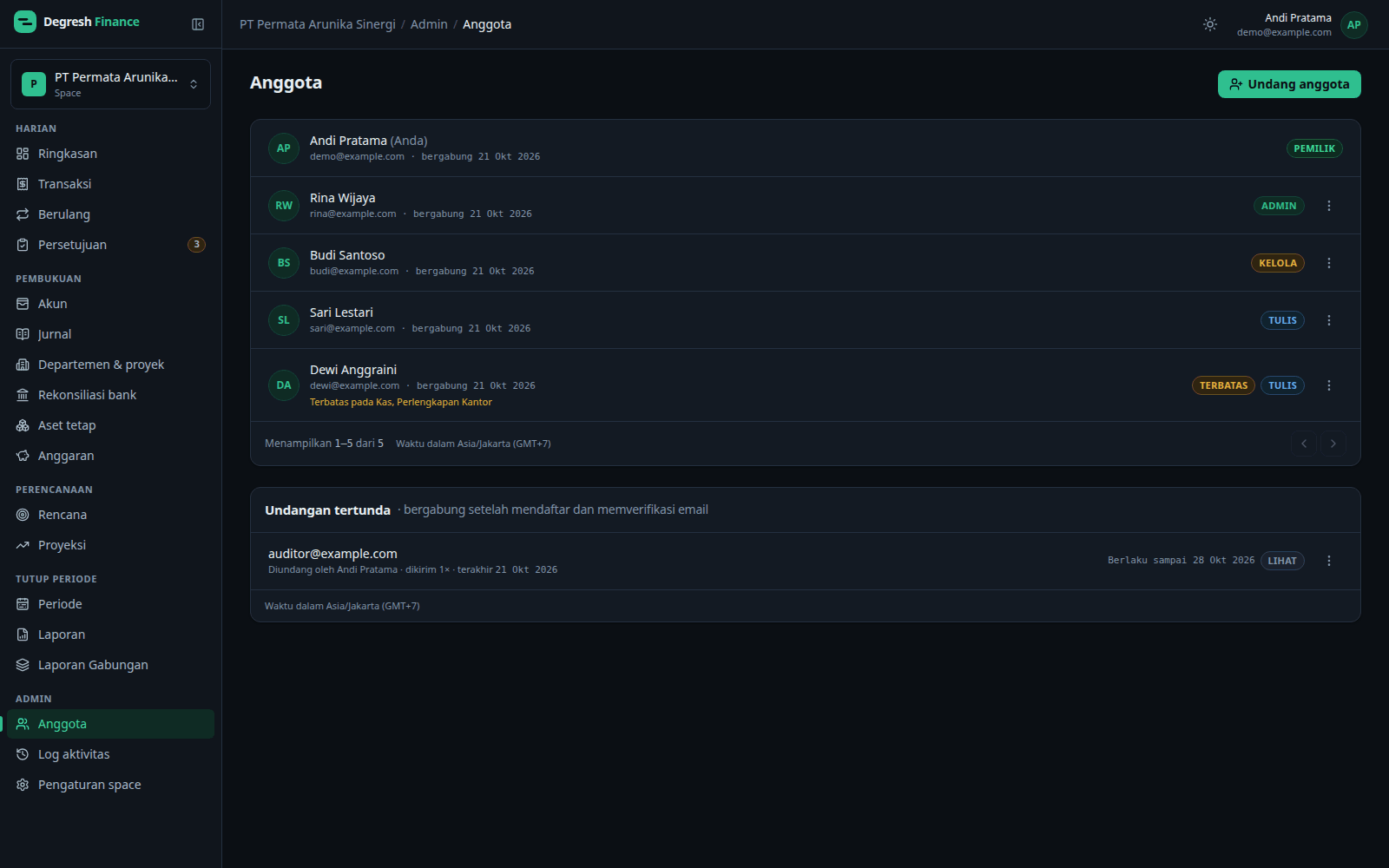Click the Anggaran piggy bank icon
This screenshot has height=868, width=1389.
[x=23, y=456]
